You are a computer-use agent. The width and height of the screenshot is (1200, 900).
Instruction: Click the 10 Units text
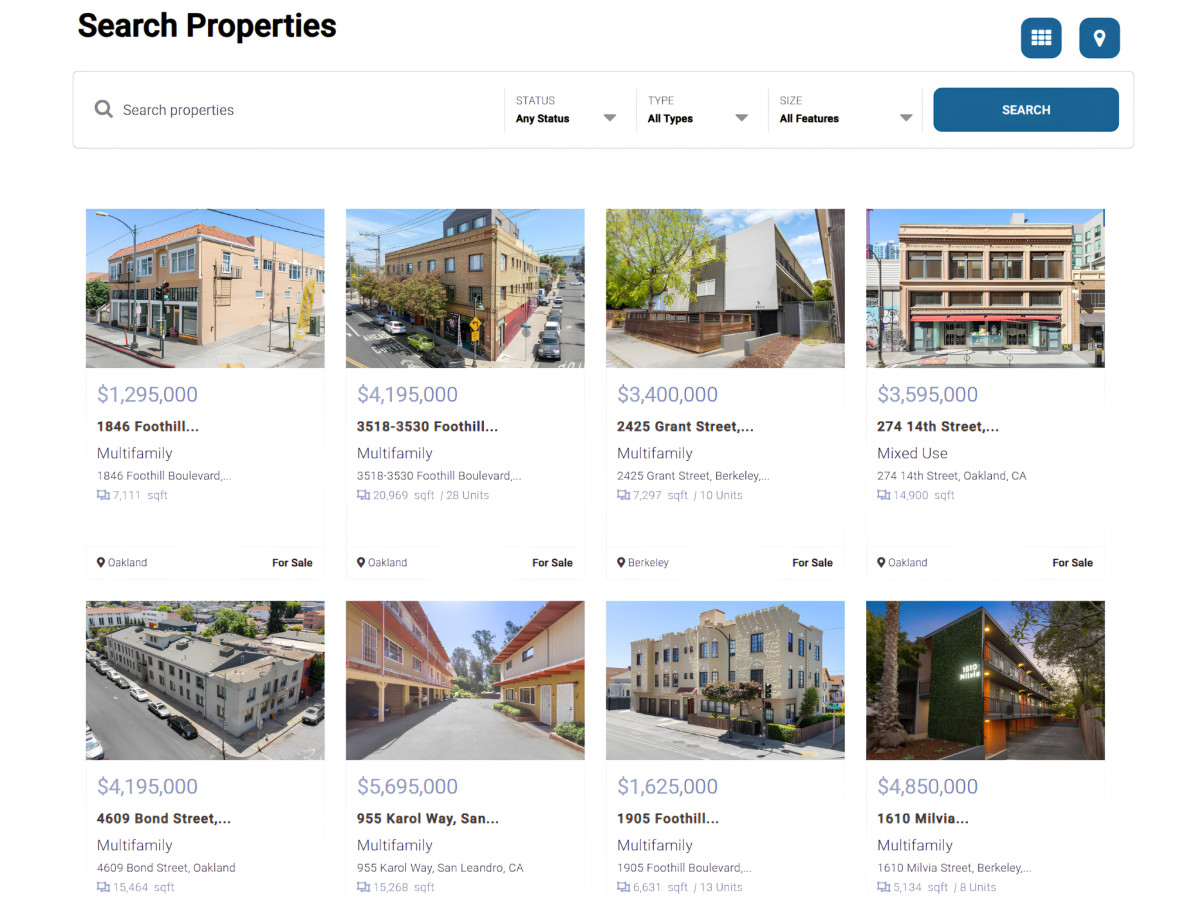(722, 495)
